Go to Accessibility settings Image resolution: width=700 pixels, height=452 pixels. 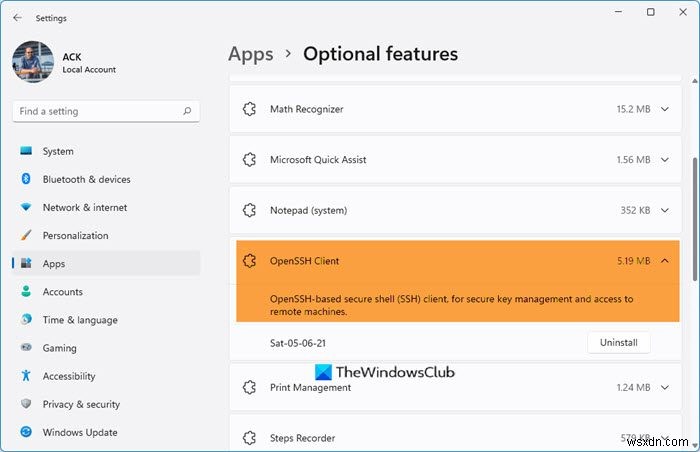(69, 376)
